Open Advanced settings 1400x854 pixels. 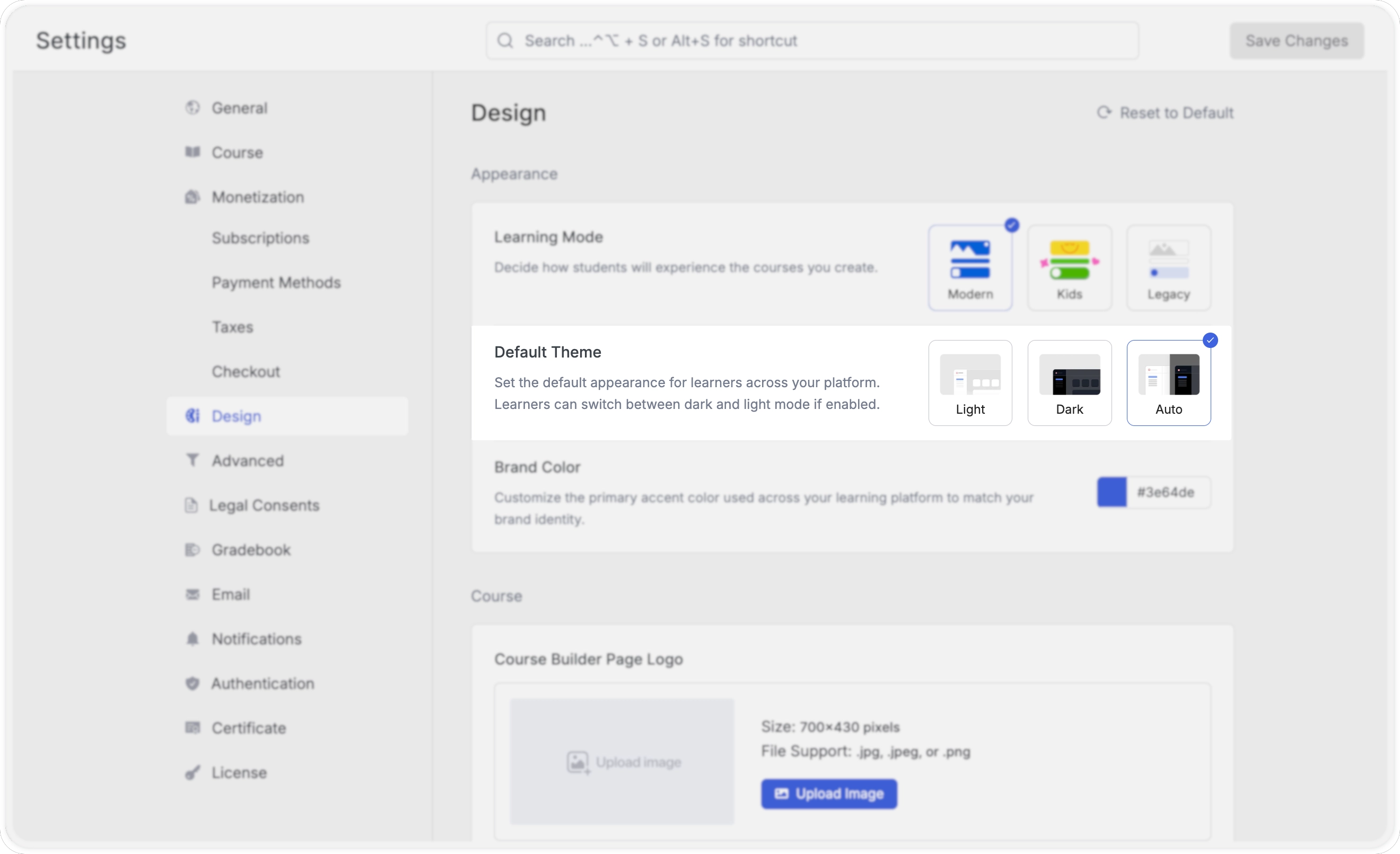pos(287,460)
